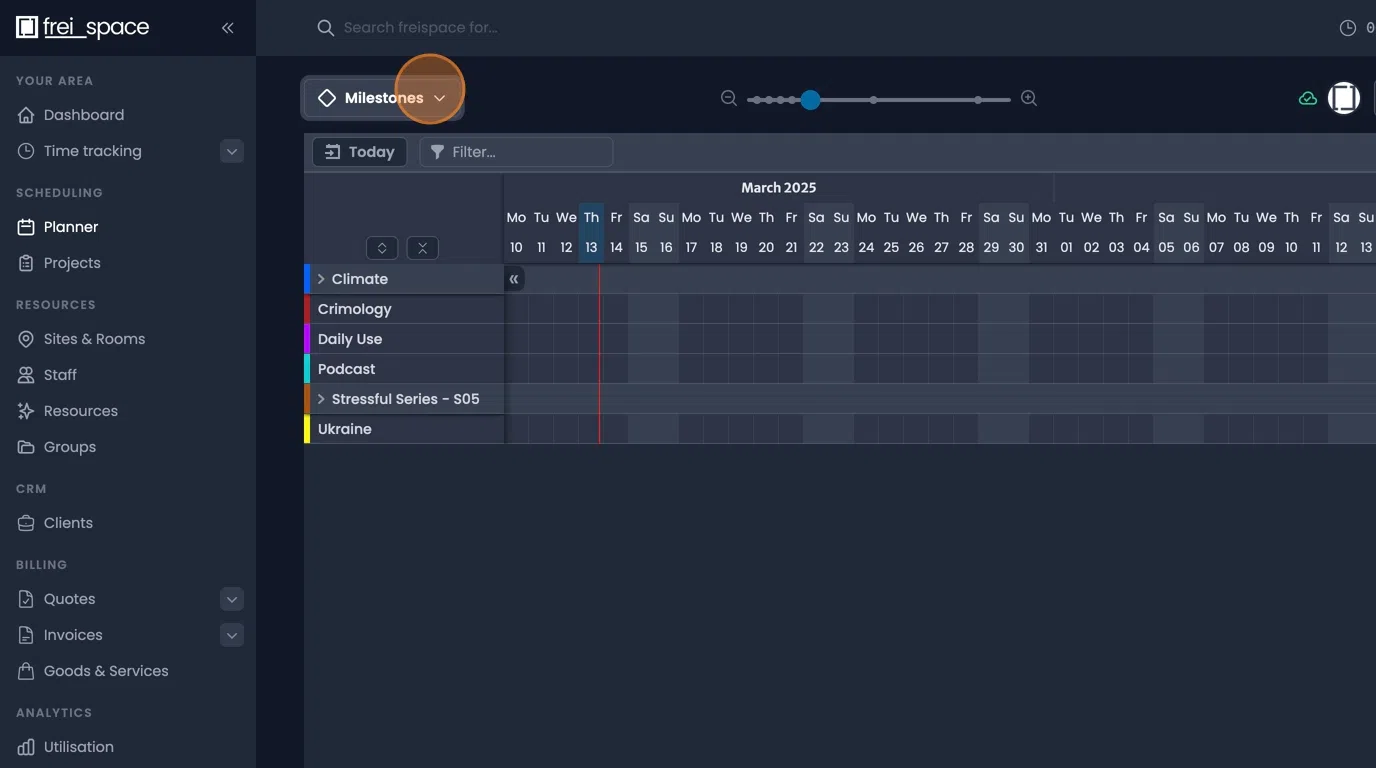Viewport: 1376px width, 768px height.
Task: Click the Sites & Rooms location icon
Action: pyautogui.click(x=26, y=338)
